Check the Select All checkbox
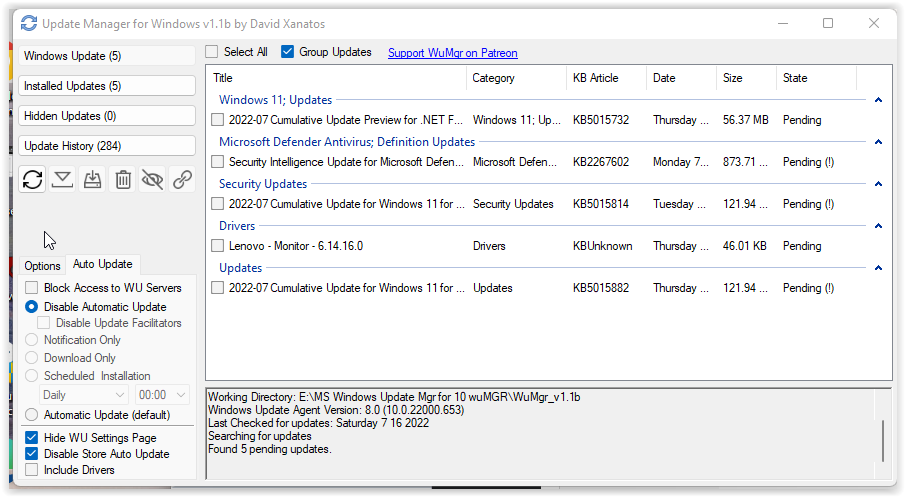905x497 pixels. 212,52
